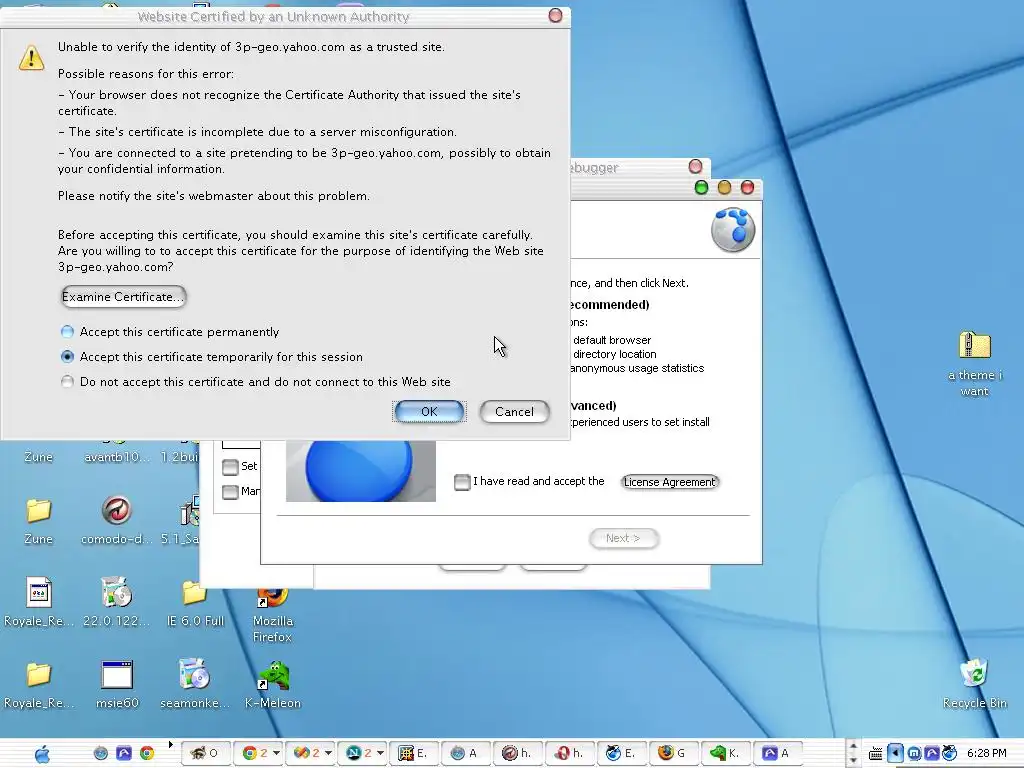Click OK in the certificate warning dialog

[429, 411]
